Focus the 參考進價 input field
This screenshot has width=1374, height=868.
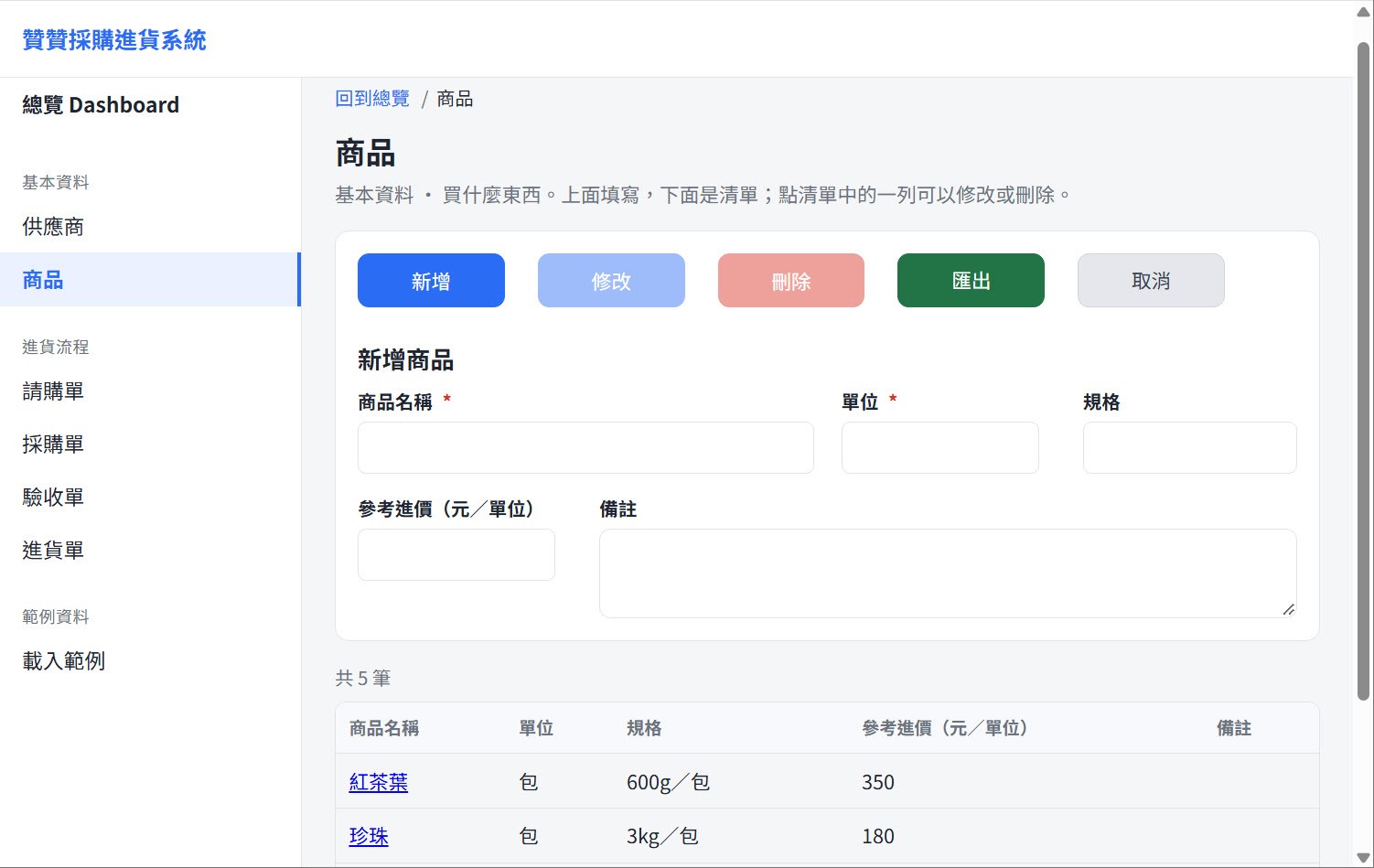pos(456,554)
